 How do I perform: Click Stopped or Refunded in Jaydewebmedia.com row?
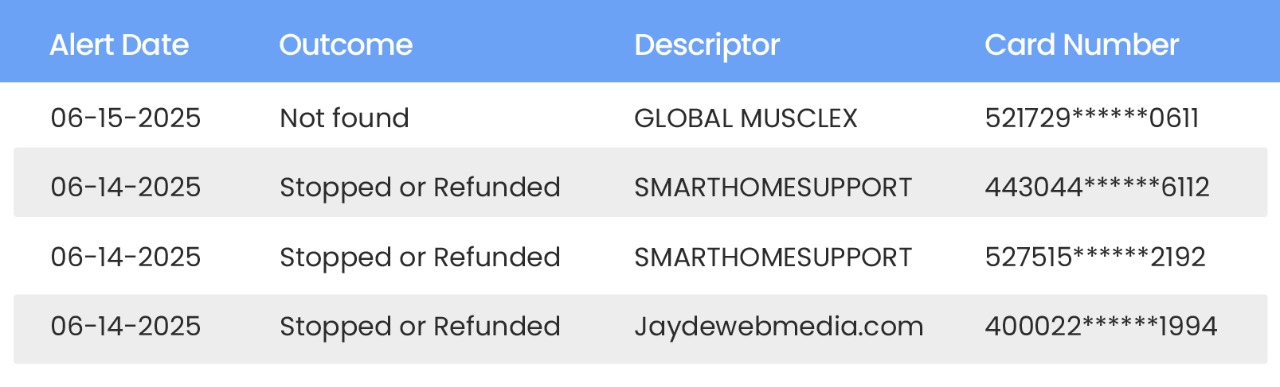coord(419,326)
